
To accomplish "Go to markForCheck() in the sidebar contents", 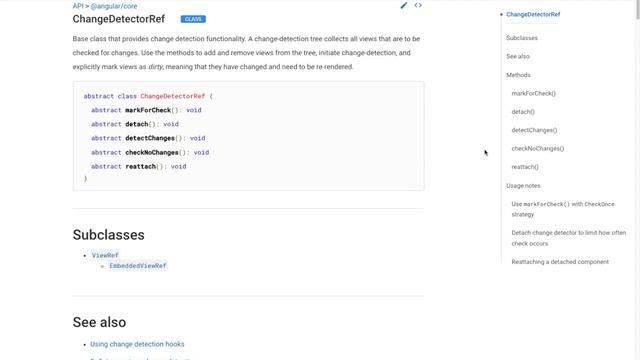I will (x=533, y=93).
